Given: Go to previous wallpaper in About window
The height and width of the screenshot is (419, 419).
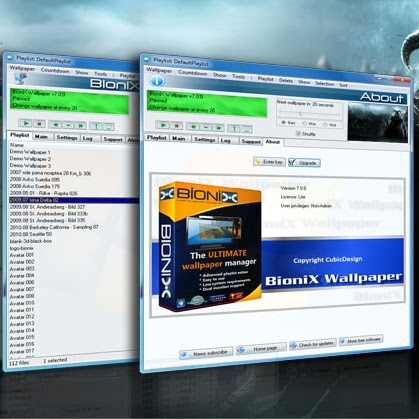Looking at the screenshot, I should point(193,127).
